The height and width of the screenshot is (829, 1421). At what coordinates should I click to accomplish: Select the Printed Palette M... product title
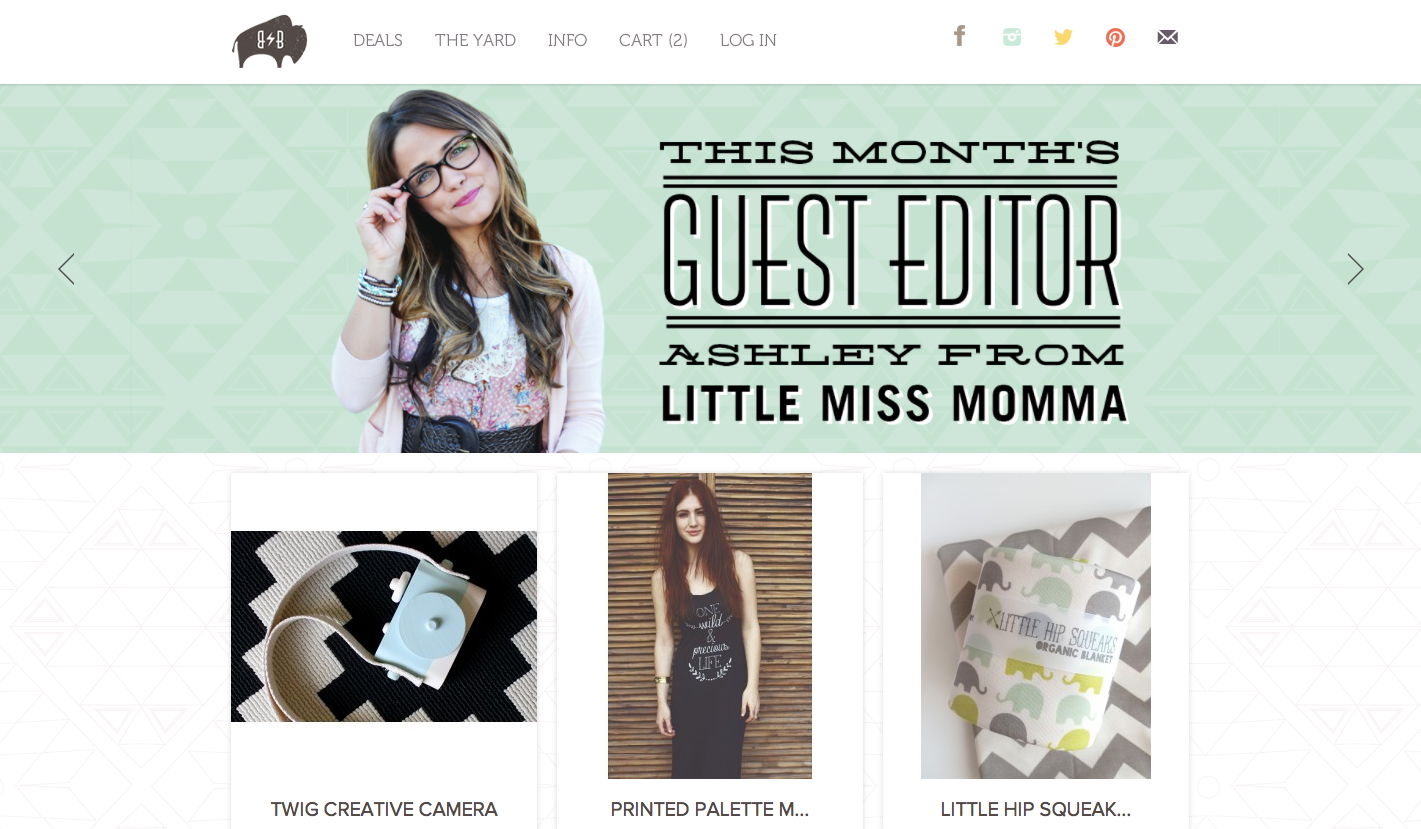click(x=710, y=810)
